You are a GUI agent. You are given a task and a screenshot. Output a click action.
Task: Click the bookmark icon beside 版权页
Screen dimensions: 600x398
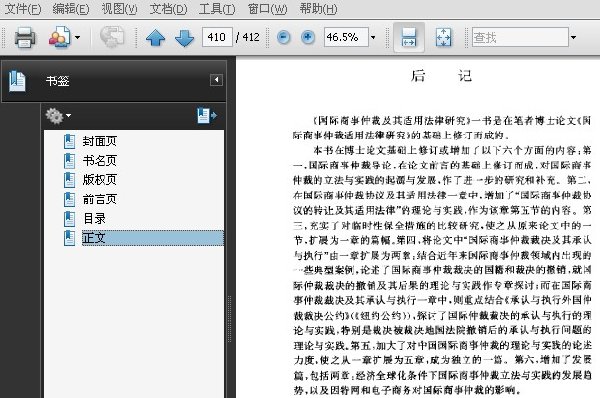[69, 180]
